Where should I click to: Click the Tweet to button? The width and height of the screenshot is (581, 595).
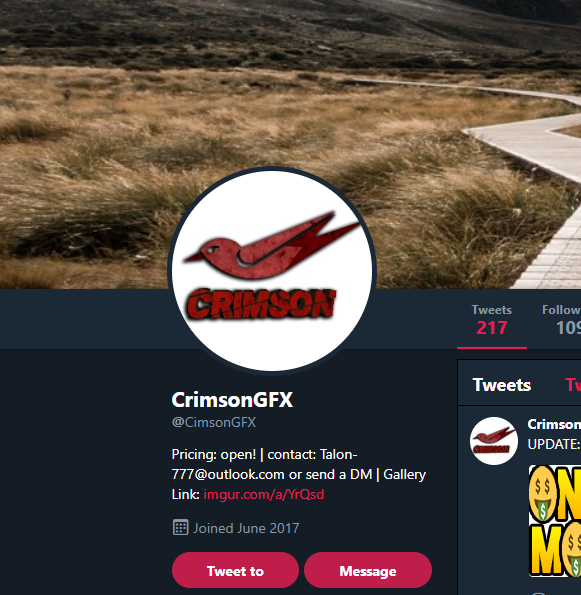pos(235,570)
